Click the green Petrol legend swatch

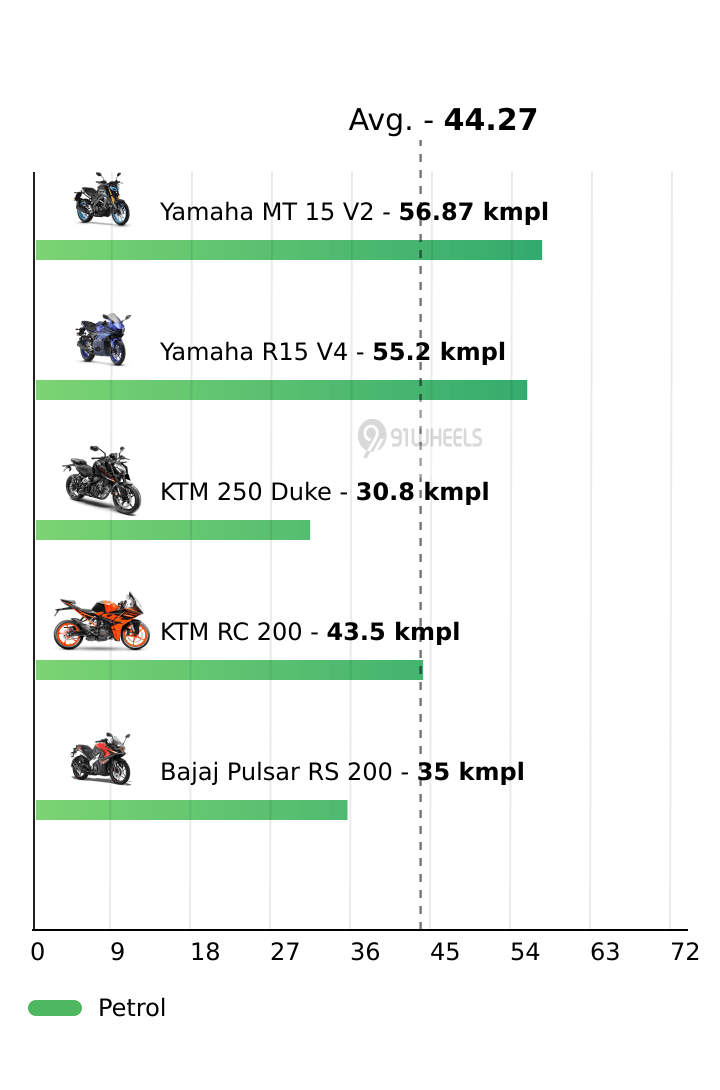(x=55, y=1008)
